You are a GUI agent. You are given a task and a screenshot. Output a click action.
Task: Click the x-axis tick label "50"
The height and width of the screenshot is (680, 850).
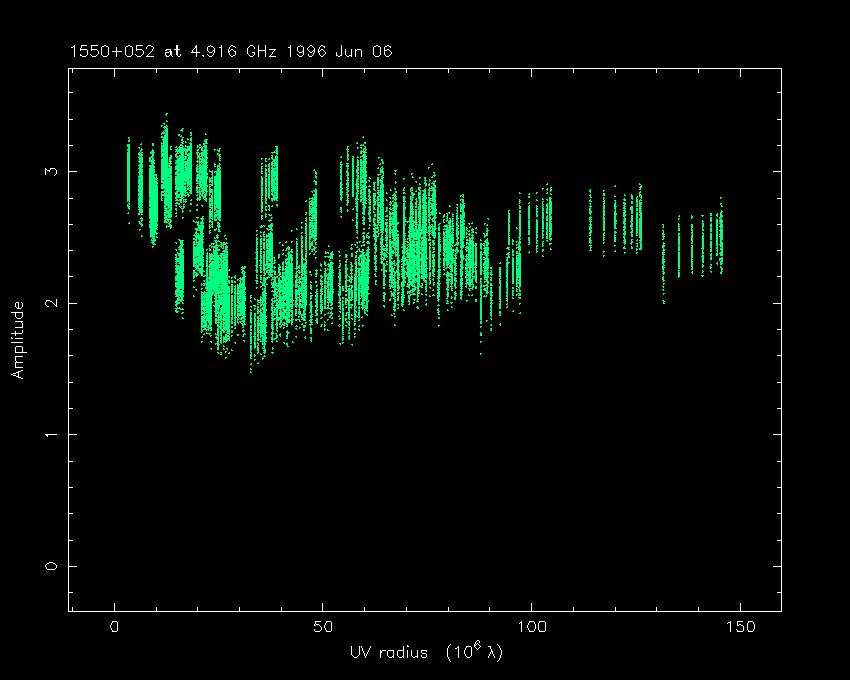pos(322,627)
